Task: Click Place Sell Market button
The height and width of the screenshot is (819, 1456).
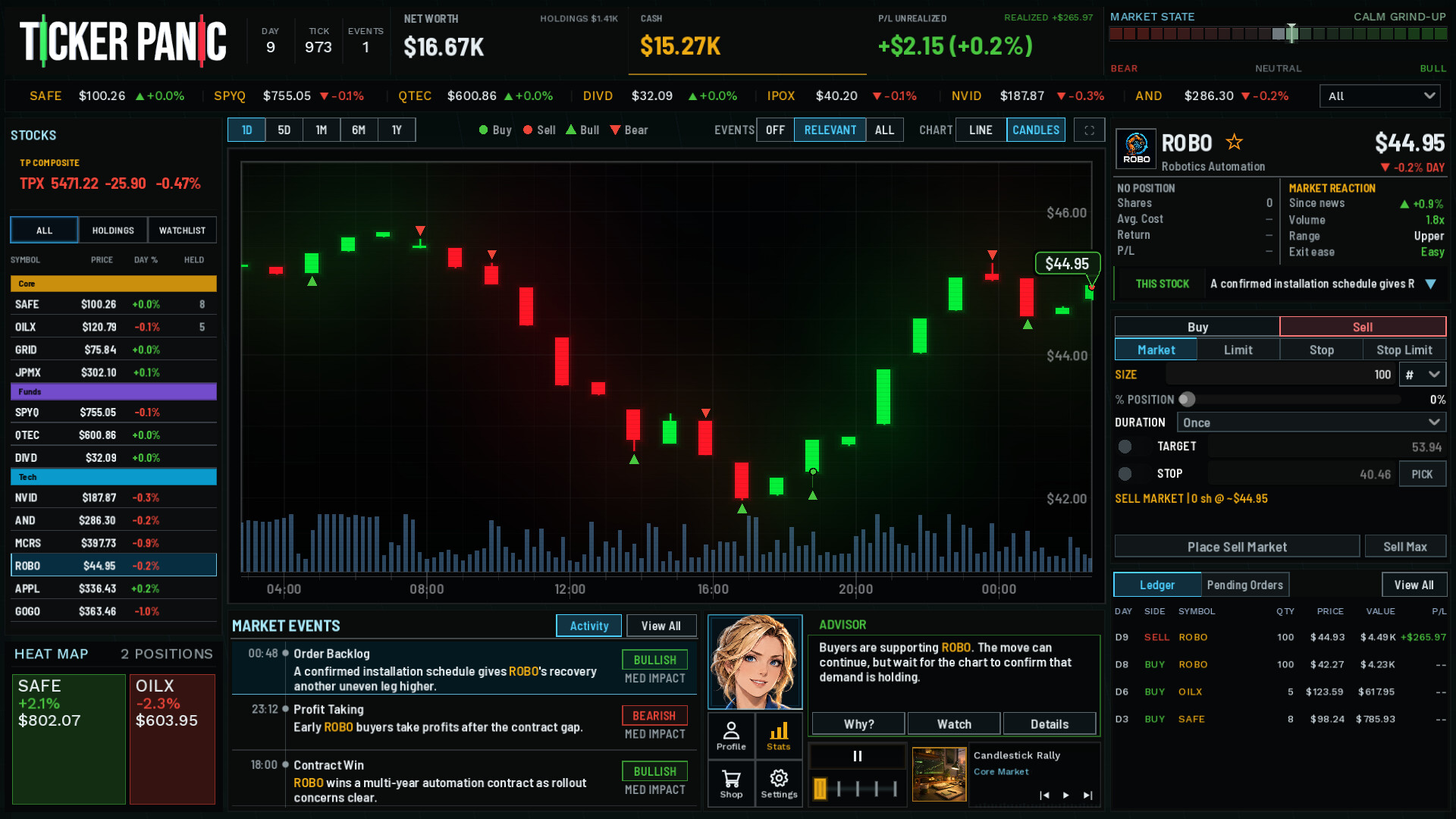Action: 1237,547
